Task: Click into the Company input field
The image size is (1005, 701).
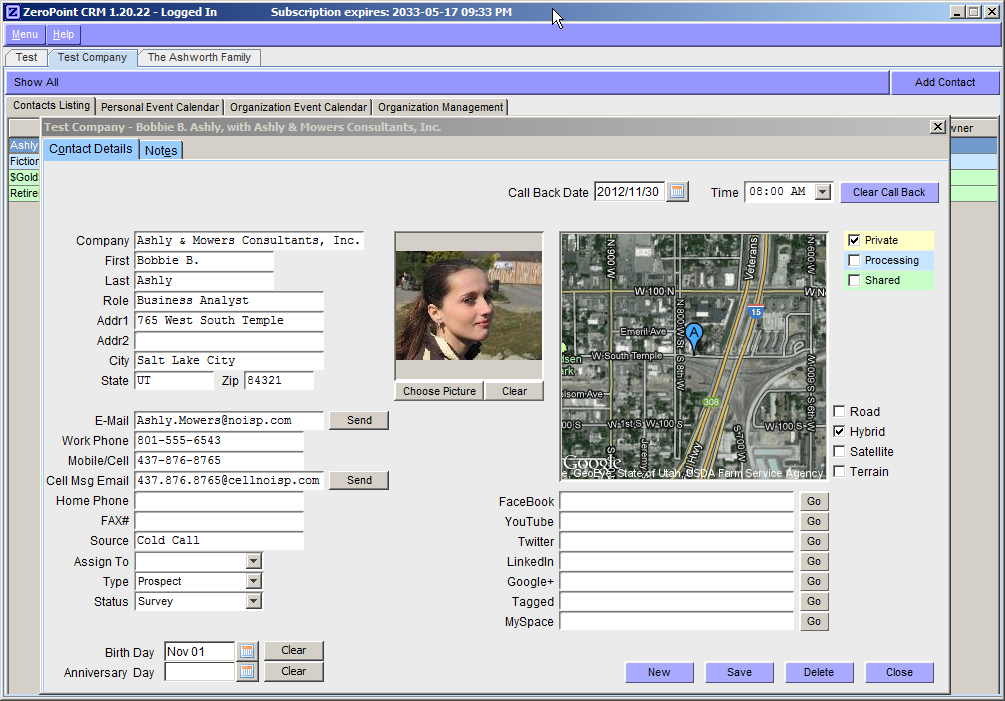Action: pos(249,240)
